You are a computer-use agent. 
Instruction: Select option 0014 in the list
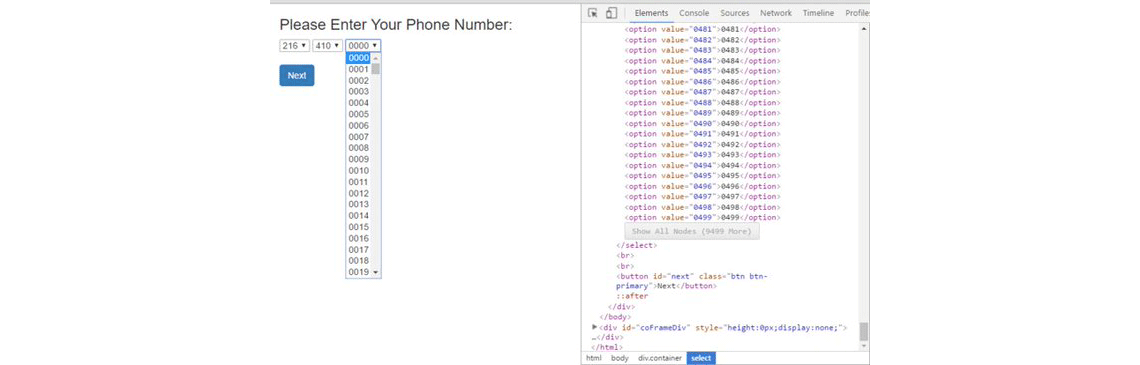(358, 216)
